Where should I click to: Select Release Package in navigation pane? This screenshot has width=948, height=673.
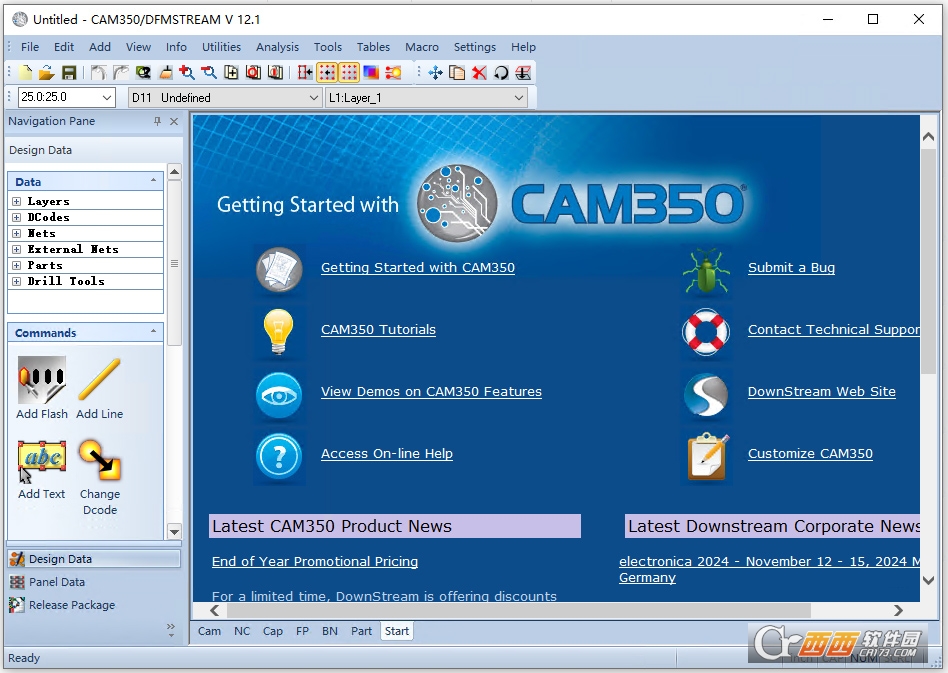click(94, 605)
